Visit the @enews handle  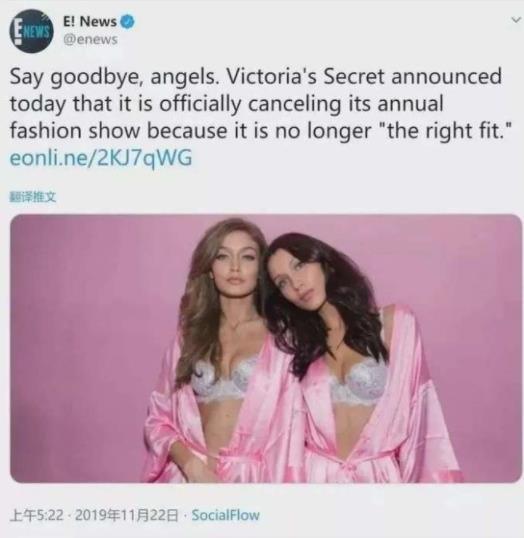pyautogui.click(x=90, y=40)
